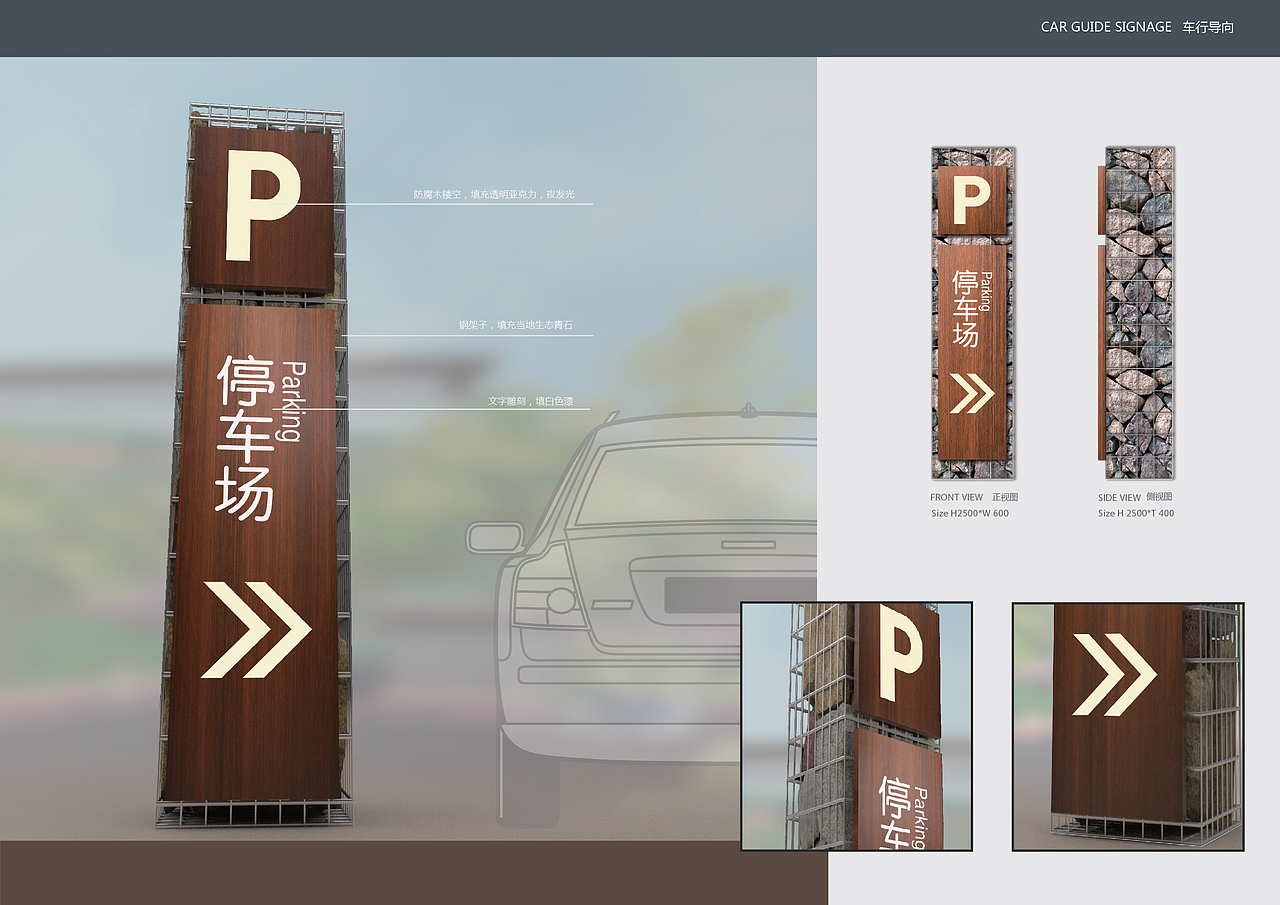
Task: Click the "停车场" text in the front view drawing
Action: click(x=965, y=308)
